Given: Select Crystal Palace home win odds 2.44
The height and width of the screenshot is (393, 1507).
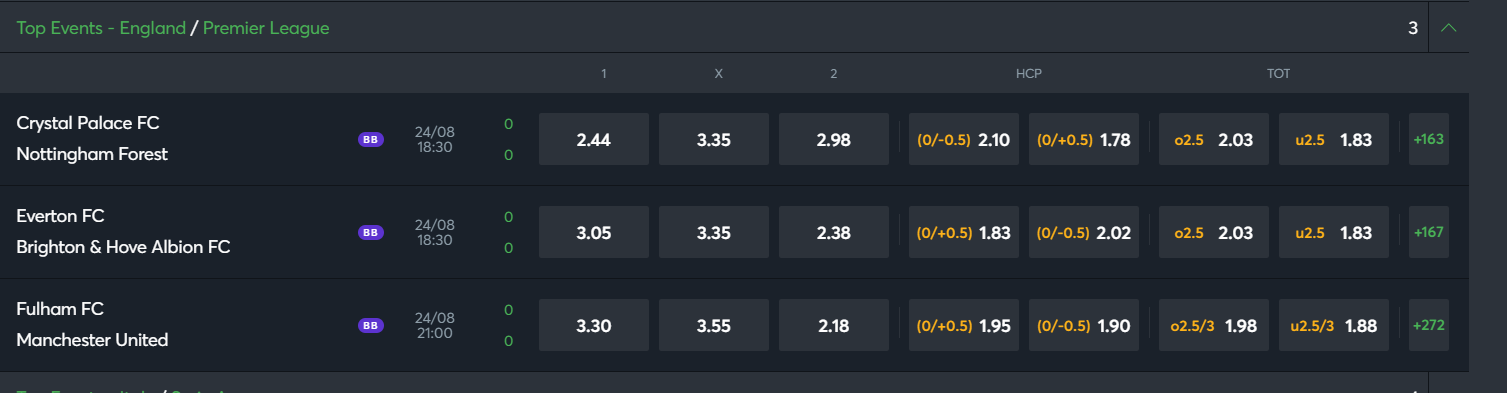Looking at the screenshot, I should [594, 139].
